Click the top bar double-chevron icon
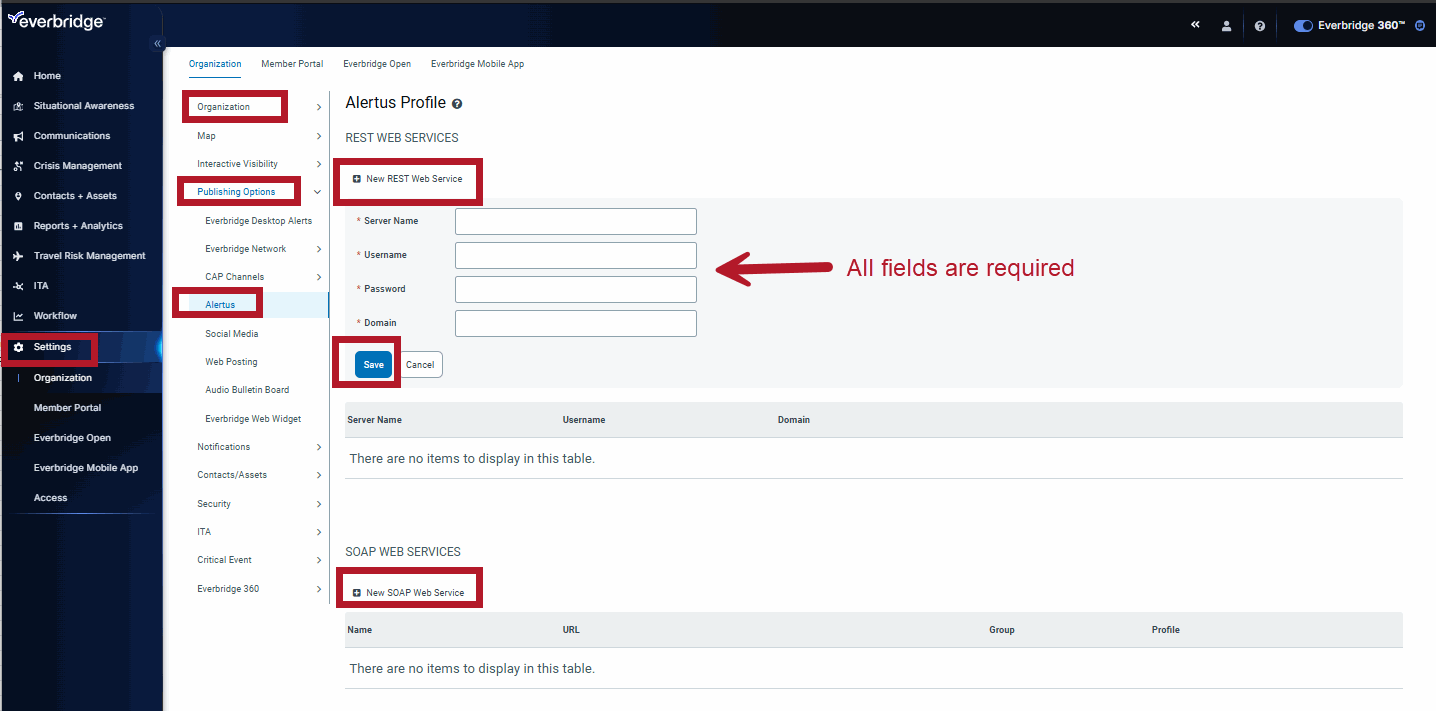 [x=1195, y=25]
